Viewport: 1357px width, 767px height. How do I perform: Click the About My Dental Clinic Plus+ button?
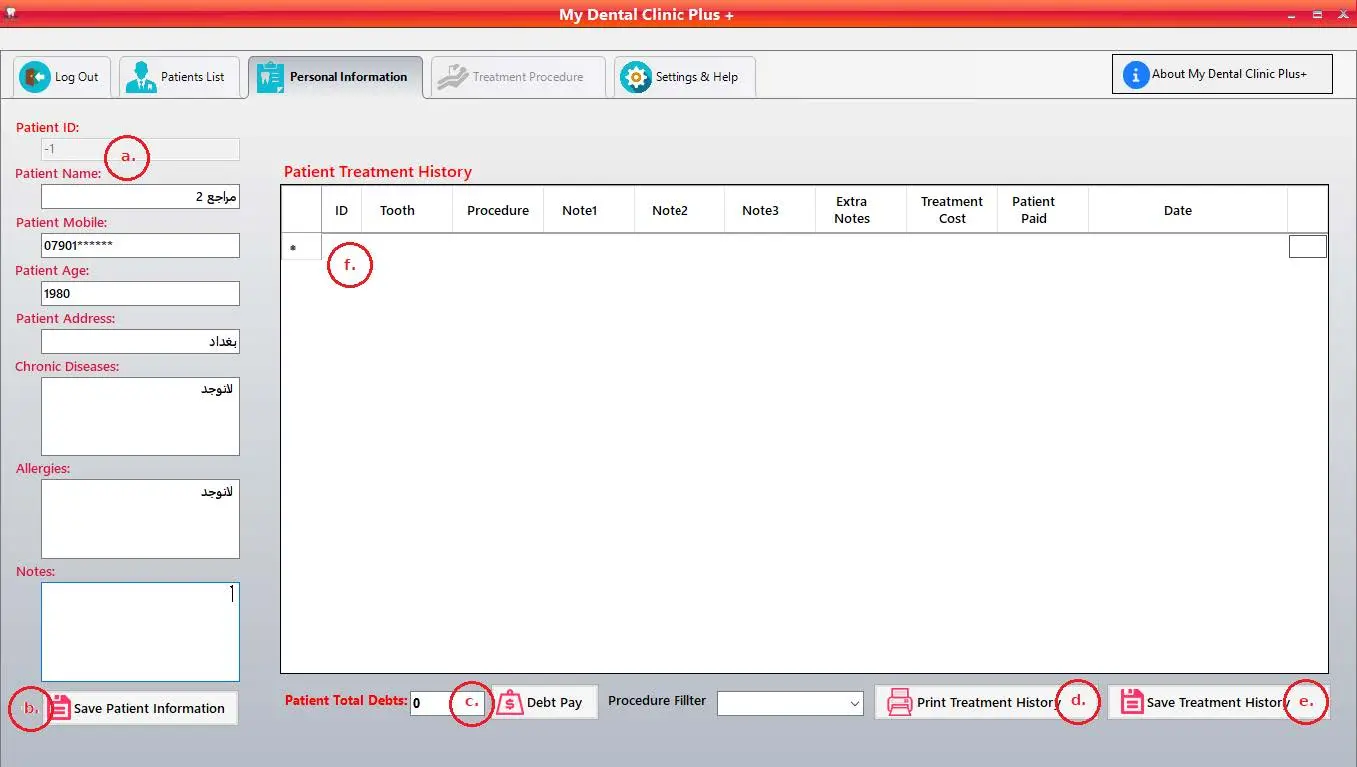1222,74
